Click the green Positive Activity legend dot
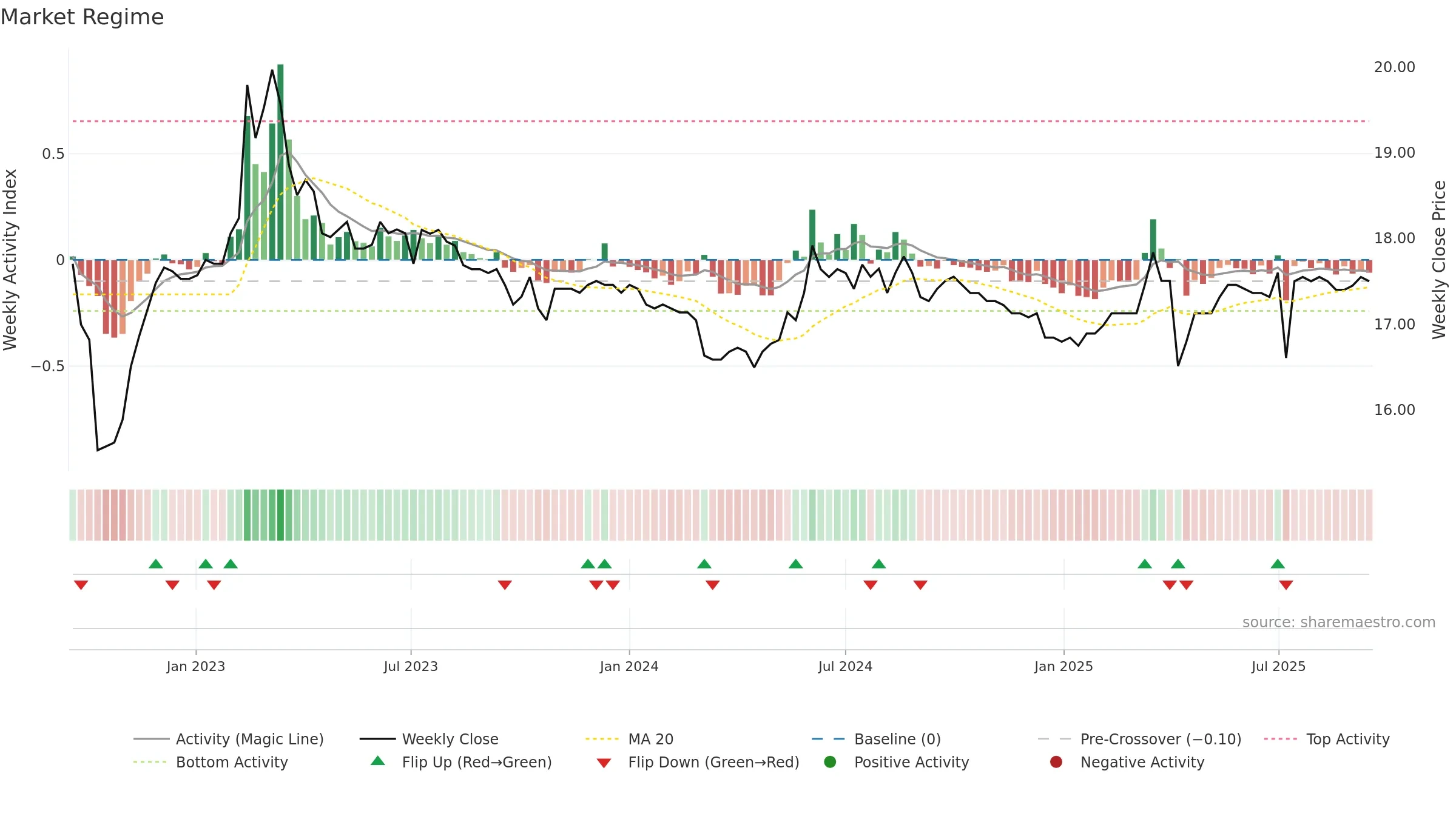The width and height of the screenshot is (1456, 819). pos(830,761)
